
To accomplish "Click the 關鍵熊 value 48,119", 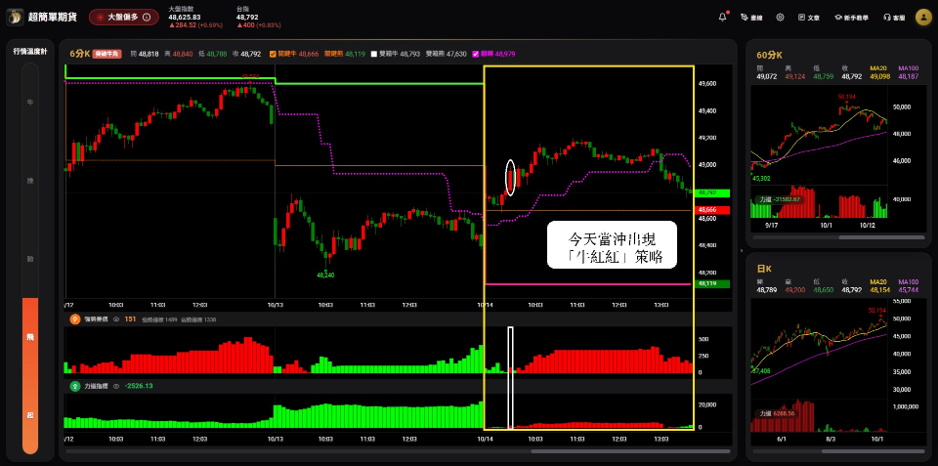I will click(x=355, y=54).
